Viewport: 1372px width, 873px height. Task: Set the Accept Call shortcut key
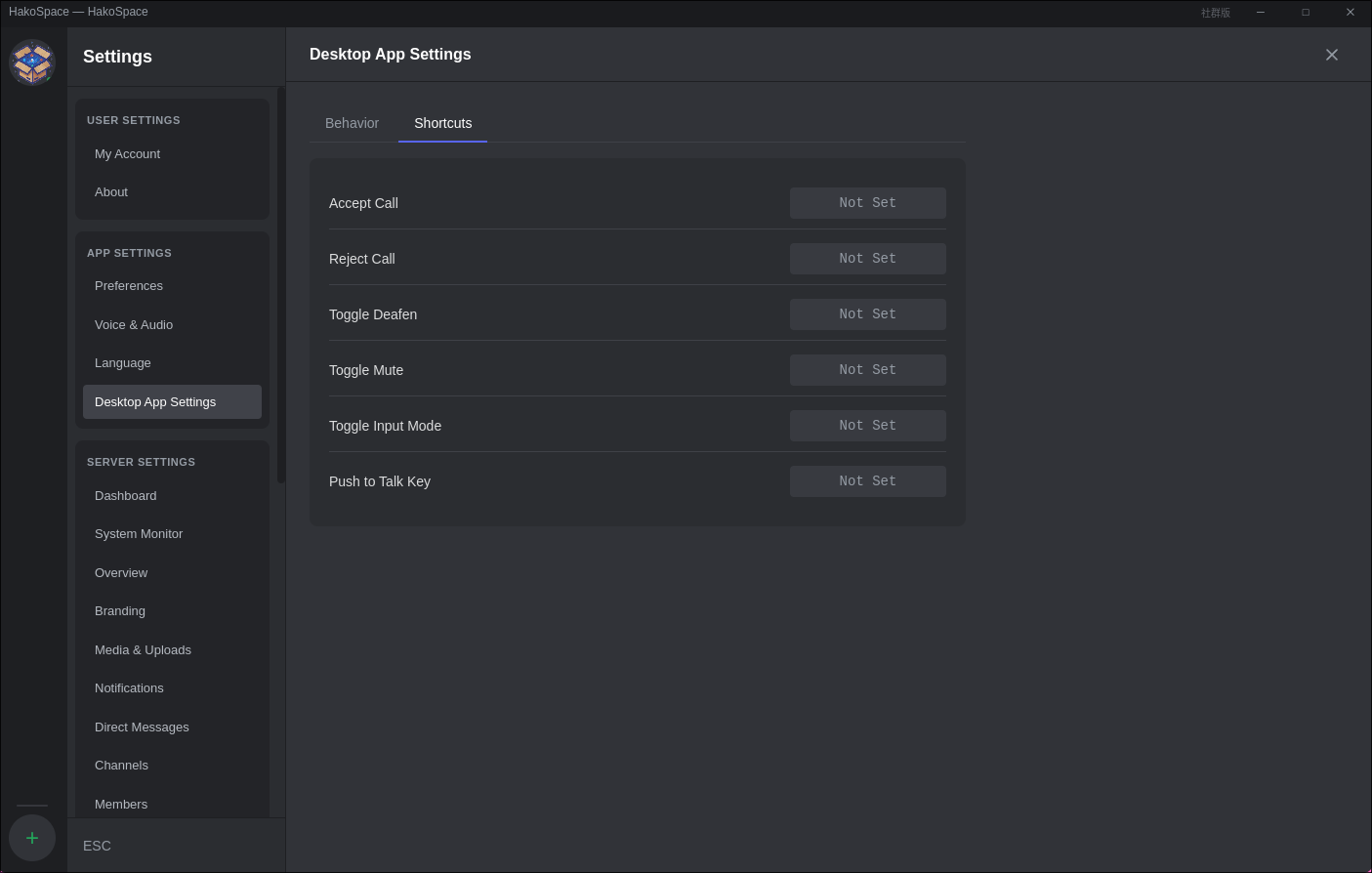(x=867, y=203)
